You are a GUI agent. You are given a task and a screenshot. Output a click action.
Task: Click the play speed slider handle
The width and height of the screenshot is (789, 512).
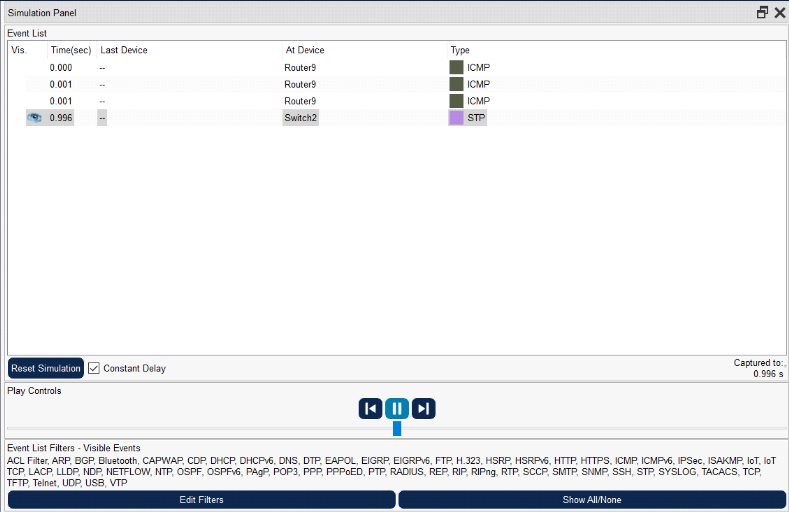397,429
